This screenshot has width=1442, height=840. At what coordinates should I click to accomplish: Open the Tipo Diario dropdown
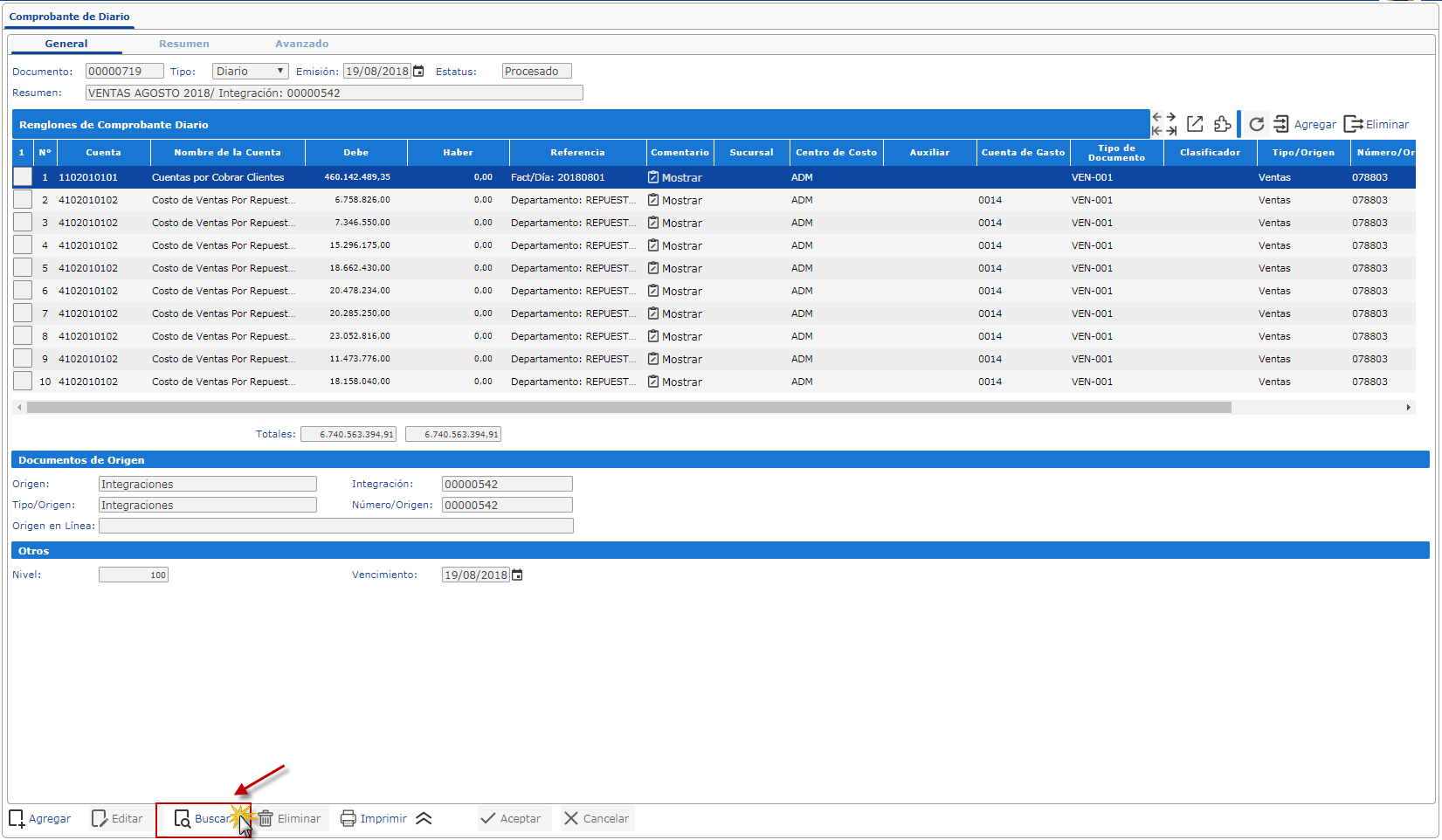click(251, 72)
